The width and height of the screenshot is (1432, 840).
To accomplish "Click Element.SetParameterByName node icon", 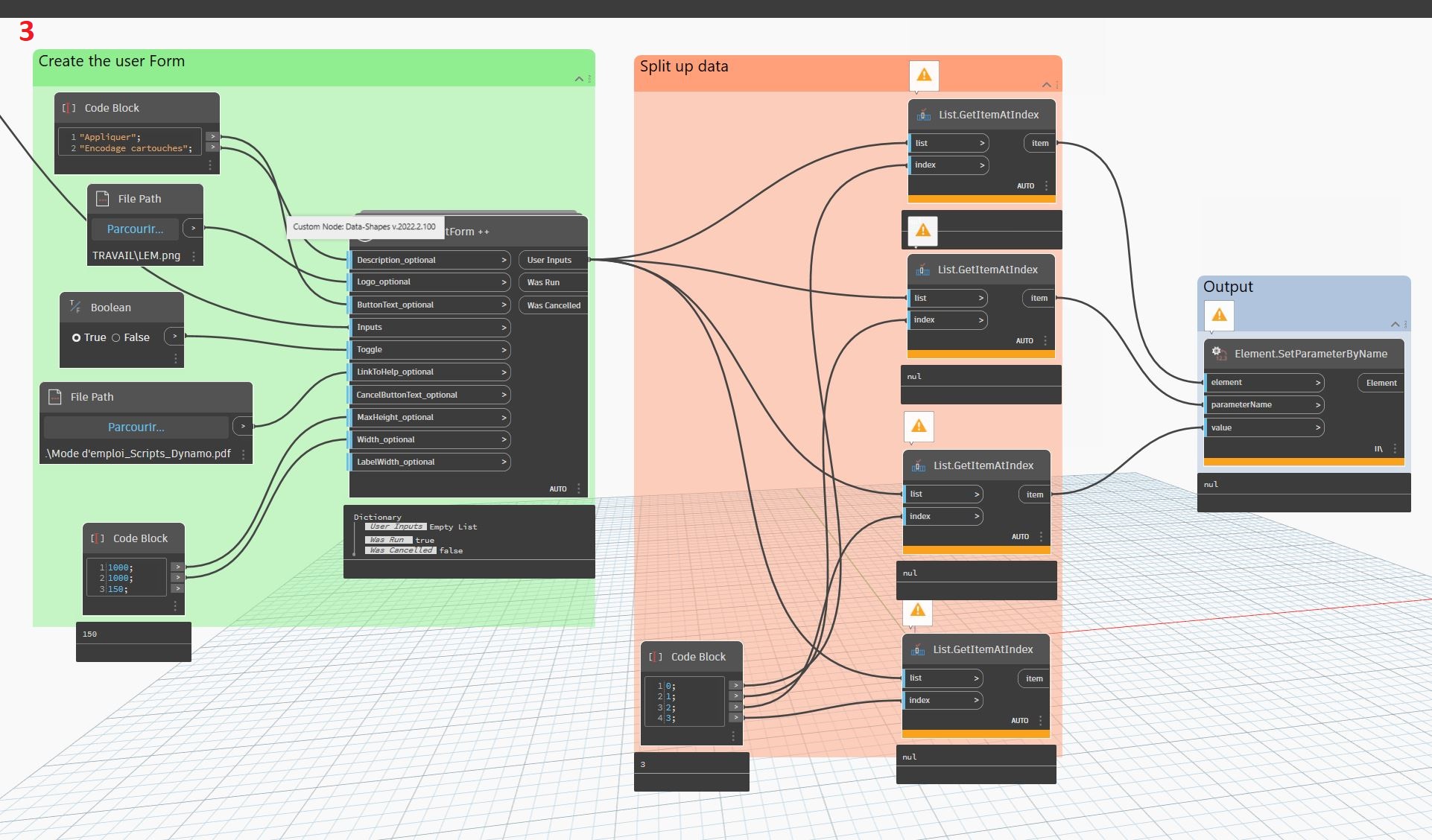I will tap(1219, 353).
